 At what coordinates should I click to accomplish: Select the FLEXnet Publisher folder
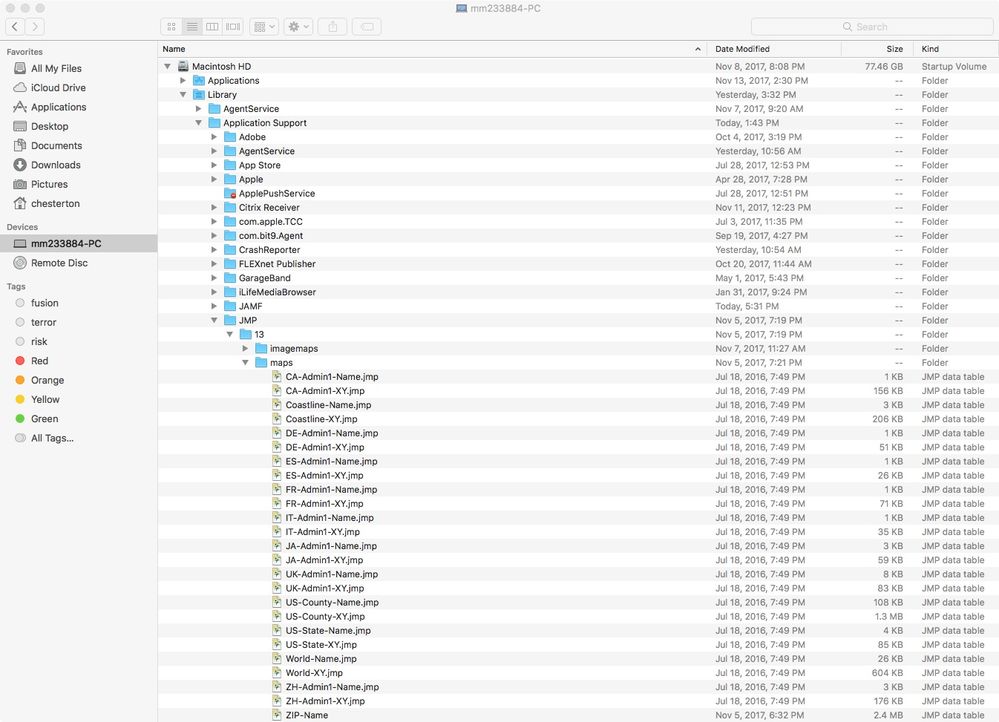click(277, 264)
